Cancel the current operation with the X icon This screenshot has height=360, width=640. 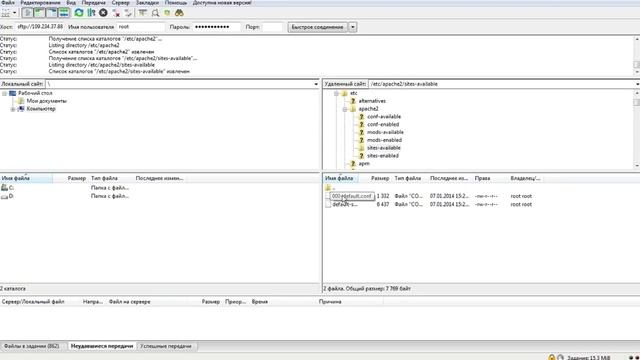tap(103, 13)
